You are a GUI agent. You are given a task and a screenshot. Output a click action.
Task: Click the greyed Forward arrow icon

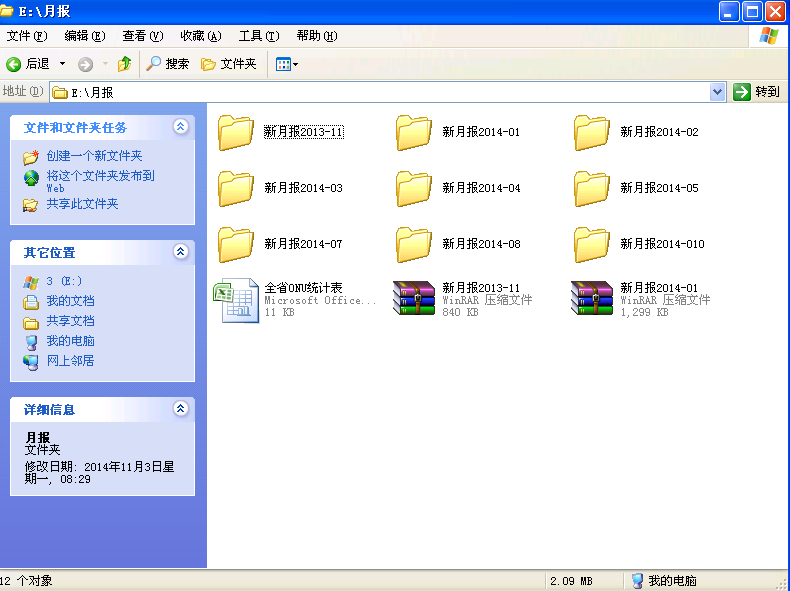[x=85, y=64]
